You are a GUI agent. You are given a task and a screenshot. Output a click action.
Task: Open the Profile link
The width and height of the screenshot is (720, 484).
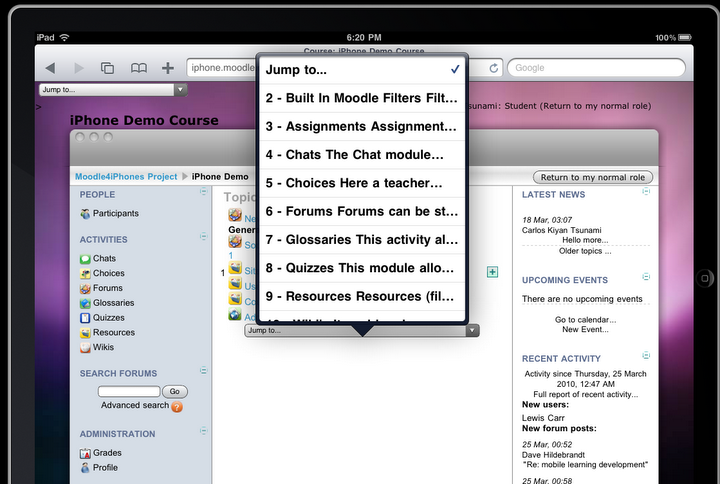point(105,467)
